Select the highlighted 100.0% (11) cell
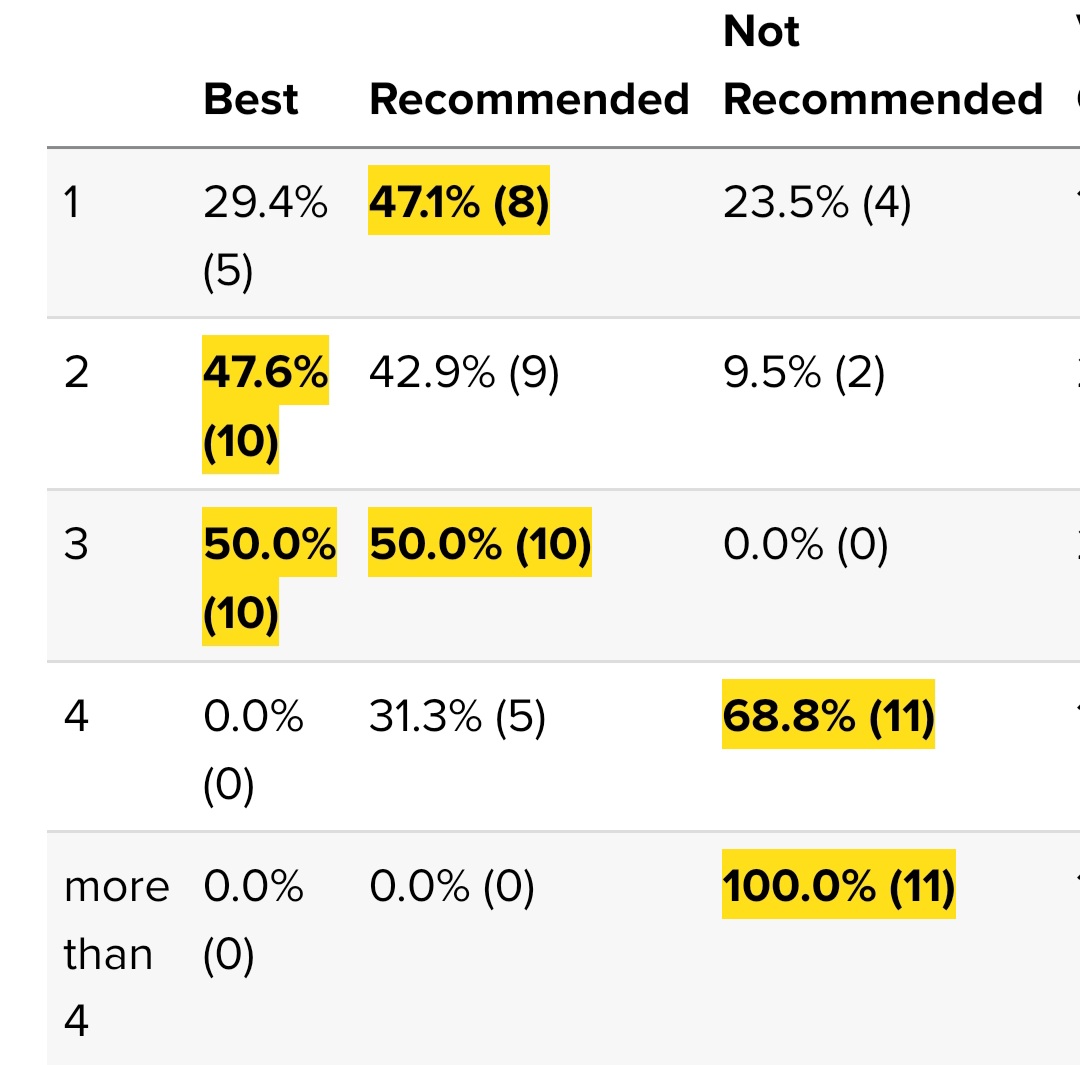Image resolution: width=1080 pixels, height=1065 pixels. pos(839,885)
